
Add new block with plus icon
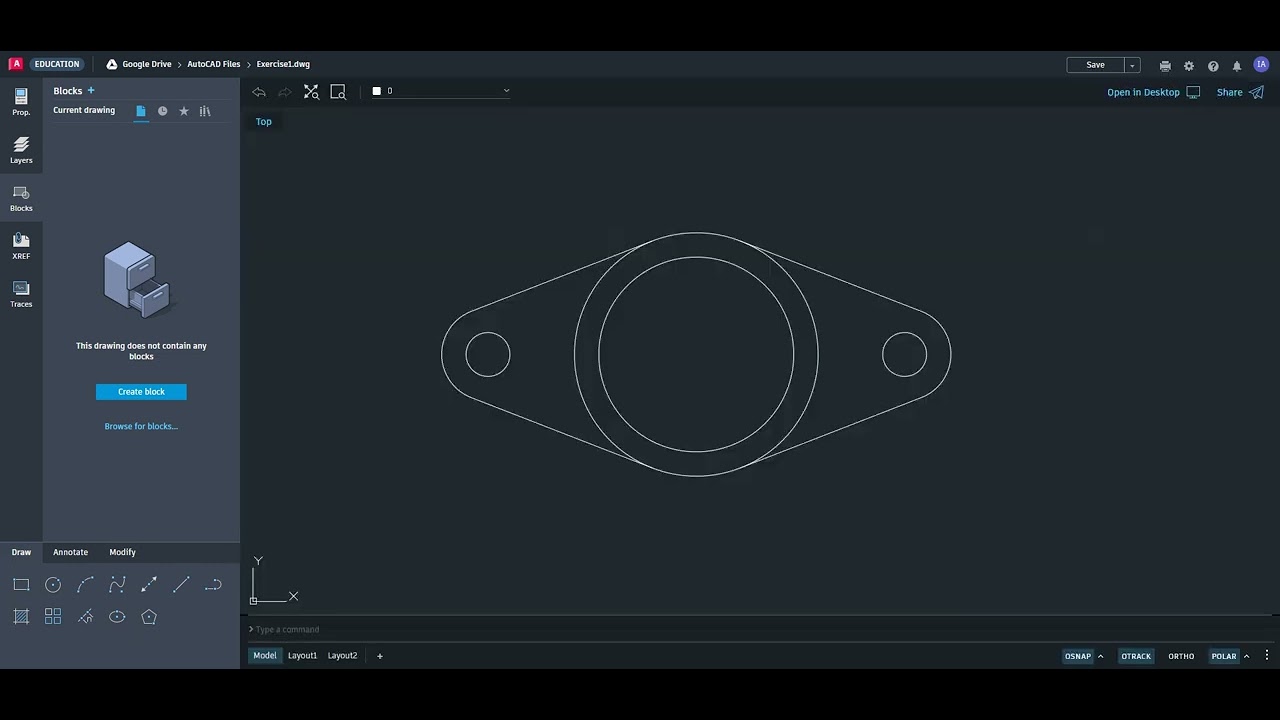(x=91, y=90)
